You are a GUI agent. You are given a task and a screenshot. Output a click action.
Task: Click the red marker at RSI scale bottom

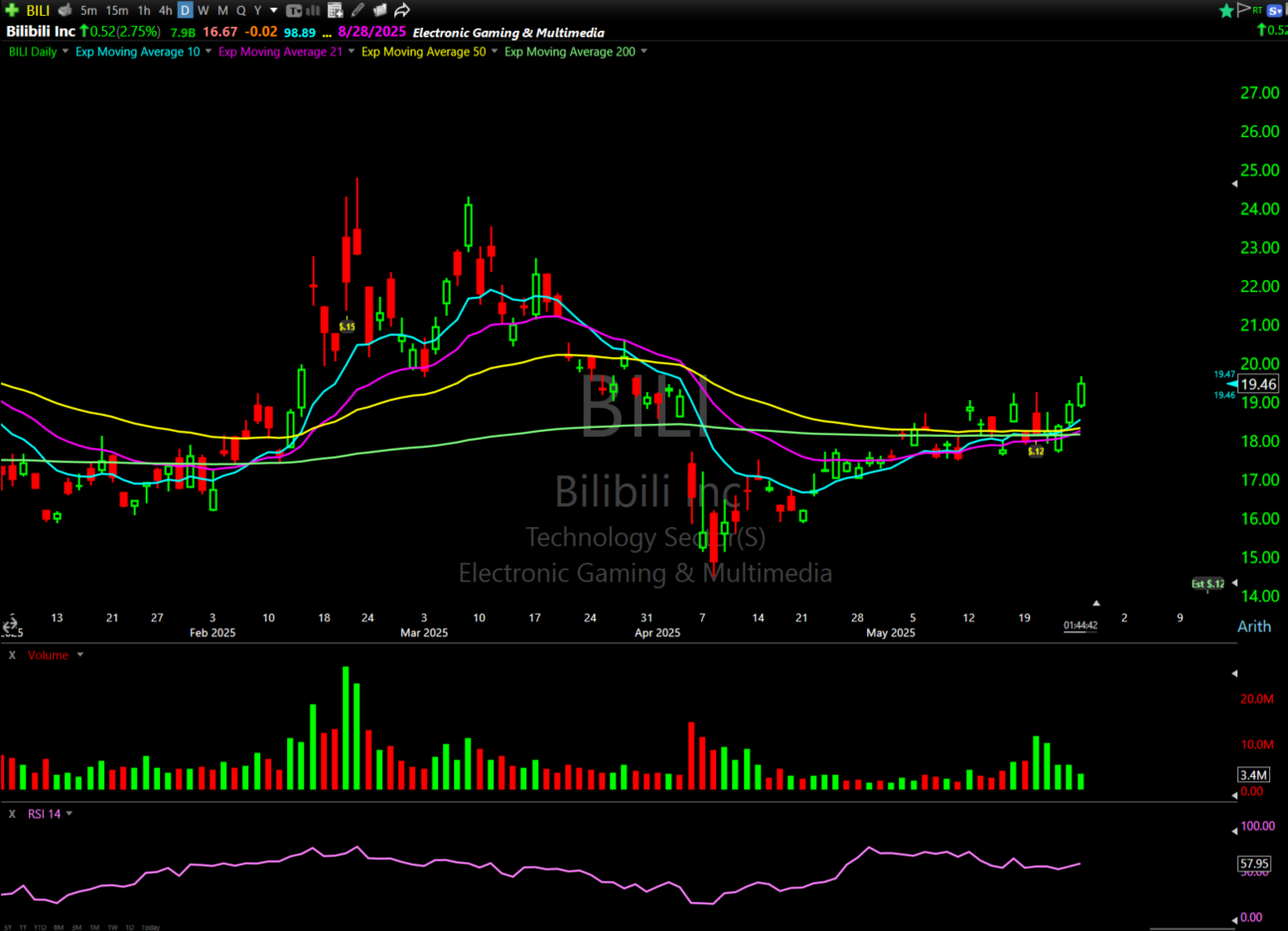[1234, 919]
